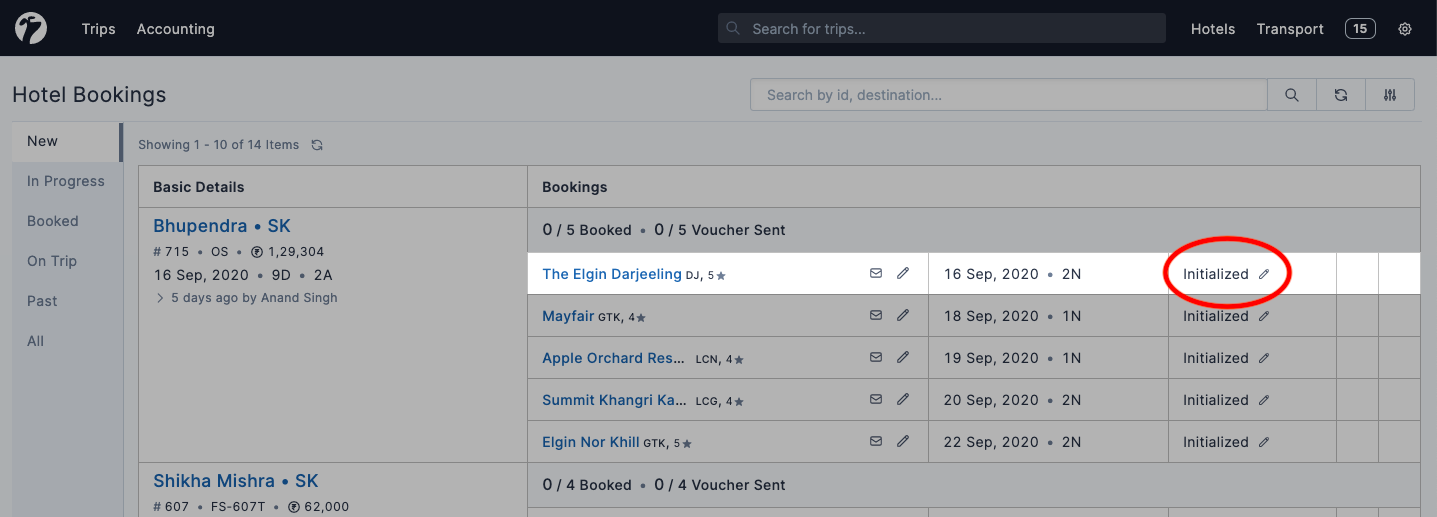Image resolution: width=1437 pixels, height=517 pixels.
Task: Focus the 'Search for trips...' field
Action: [x=950, y=29]
